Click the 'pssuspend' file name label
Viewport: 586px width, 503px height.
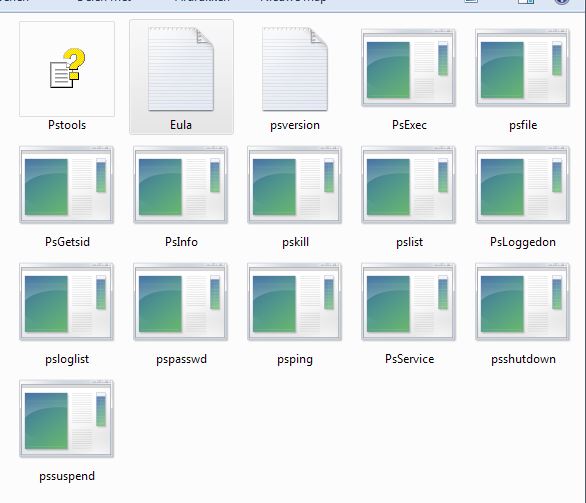(67, 476)
